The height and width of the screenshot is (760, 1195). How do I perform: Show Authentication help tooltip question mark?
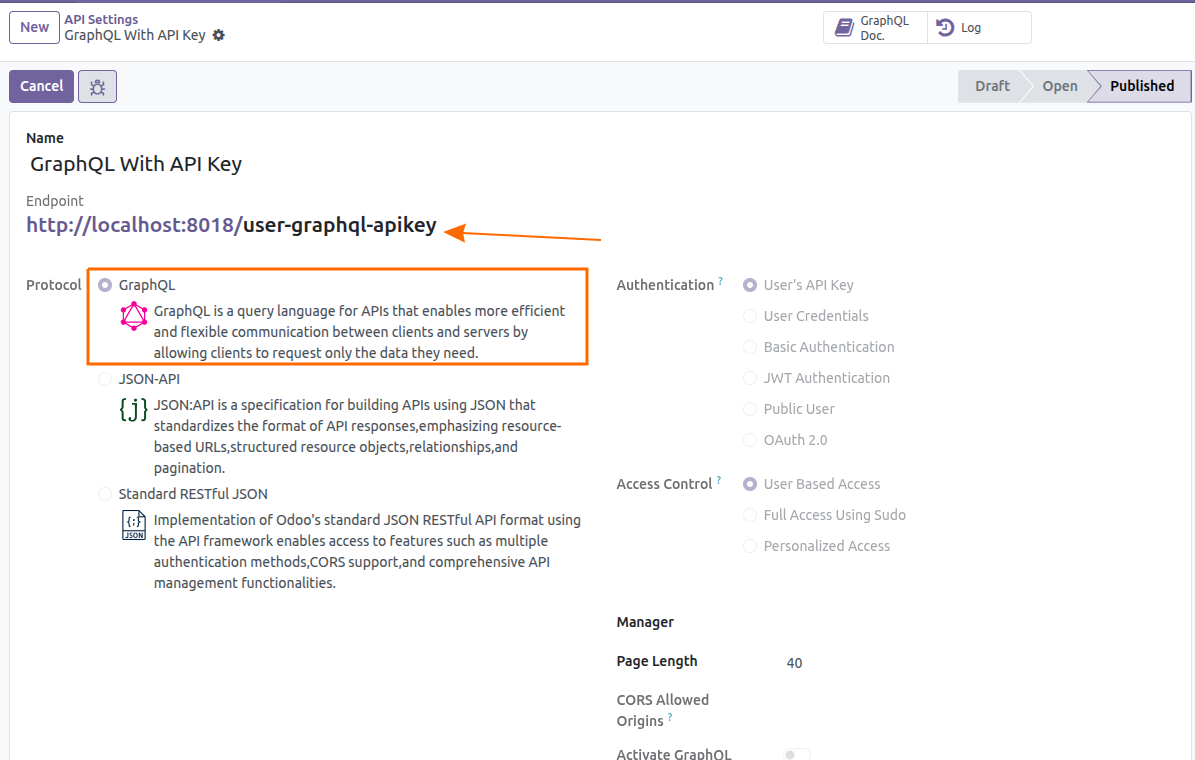click(720, 283)
